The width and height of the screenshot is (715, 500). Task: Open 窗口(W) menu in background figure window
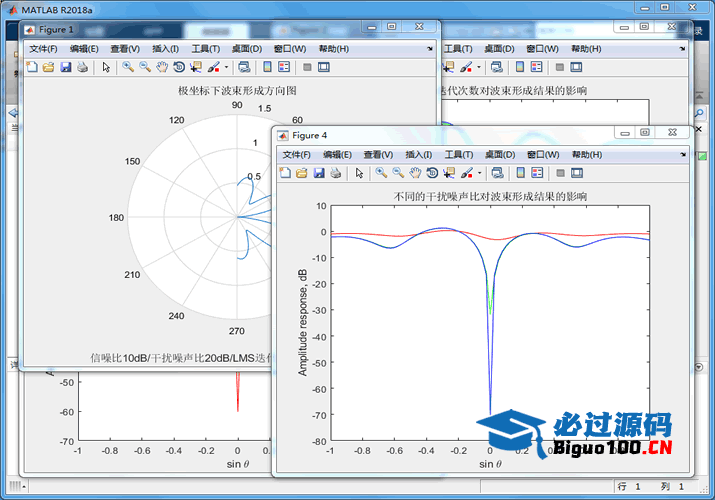542,49
